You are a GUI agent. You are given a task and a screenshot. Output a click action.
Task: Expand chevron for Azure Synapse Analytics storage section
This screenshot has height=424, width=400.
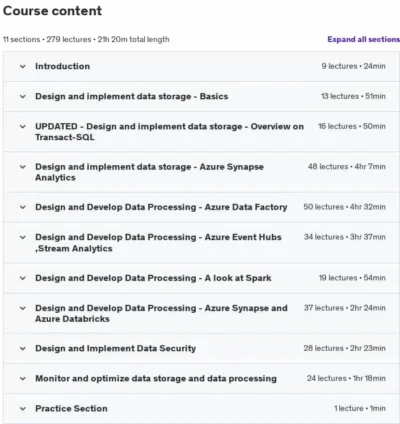23,167
